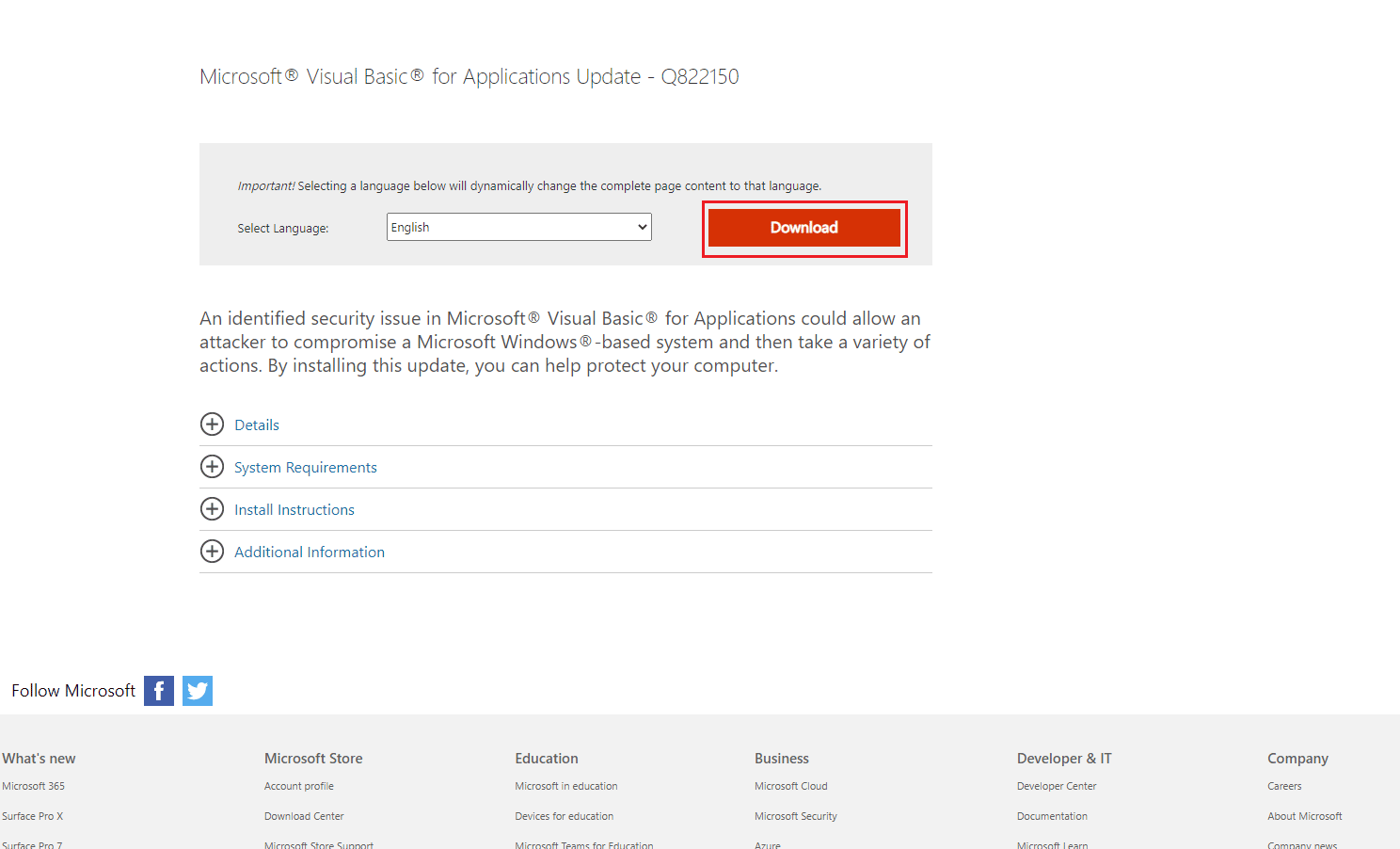Click the 'Select Language:' label
1400x849 pixels.
(283, 229)
